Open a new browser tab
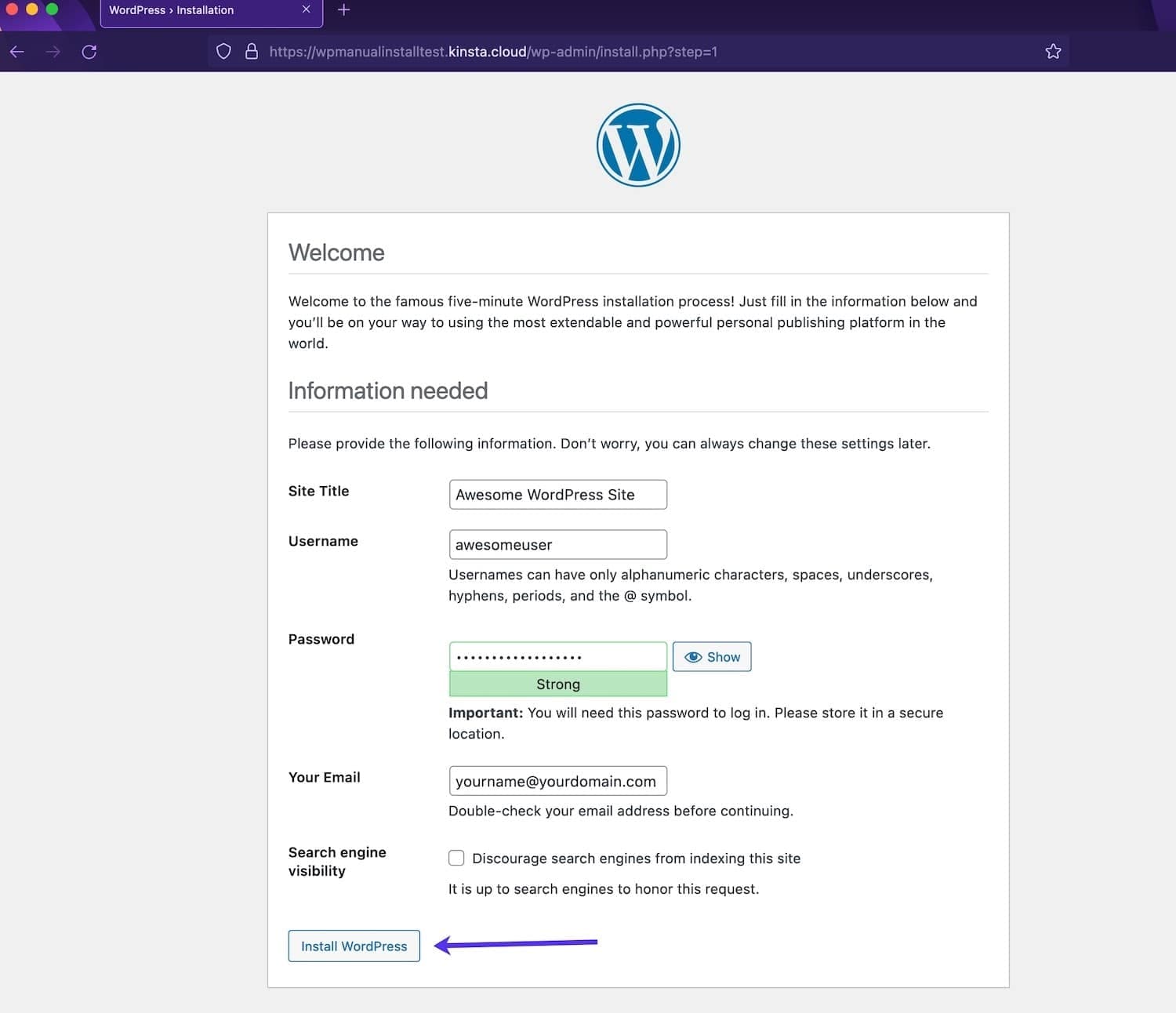The width and height of the screenshot is (1176, 1013). (x=343, y=10)
